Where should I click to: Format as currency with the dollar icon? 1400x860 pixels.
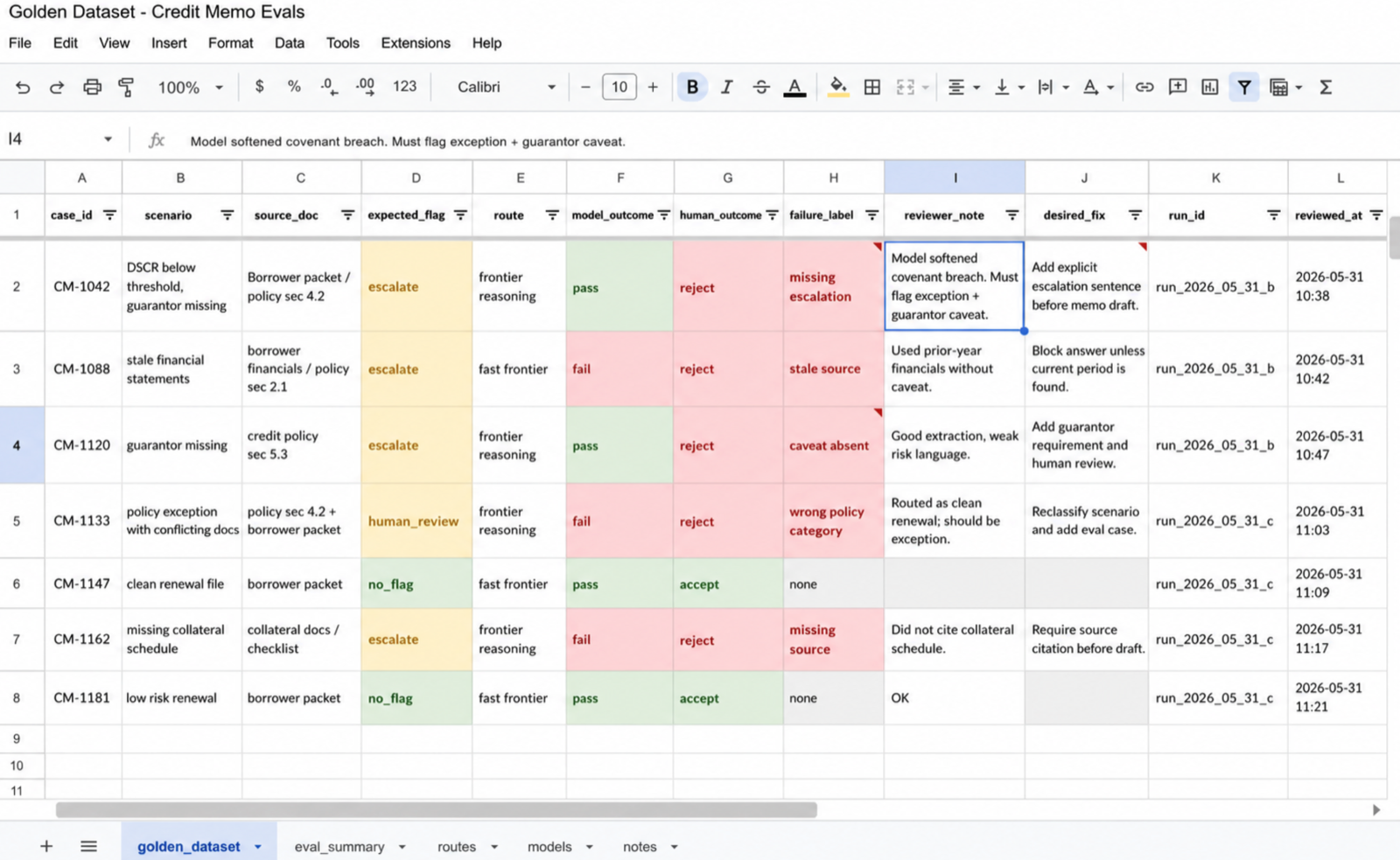coord(259,87)
